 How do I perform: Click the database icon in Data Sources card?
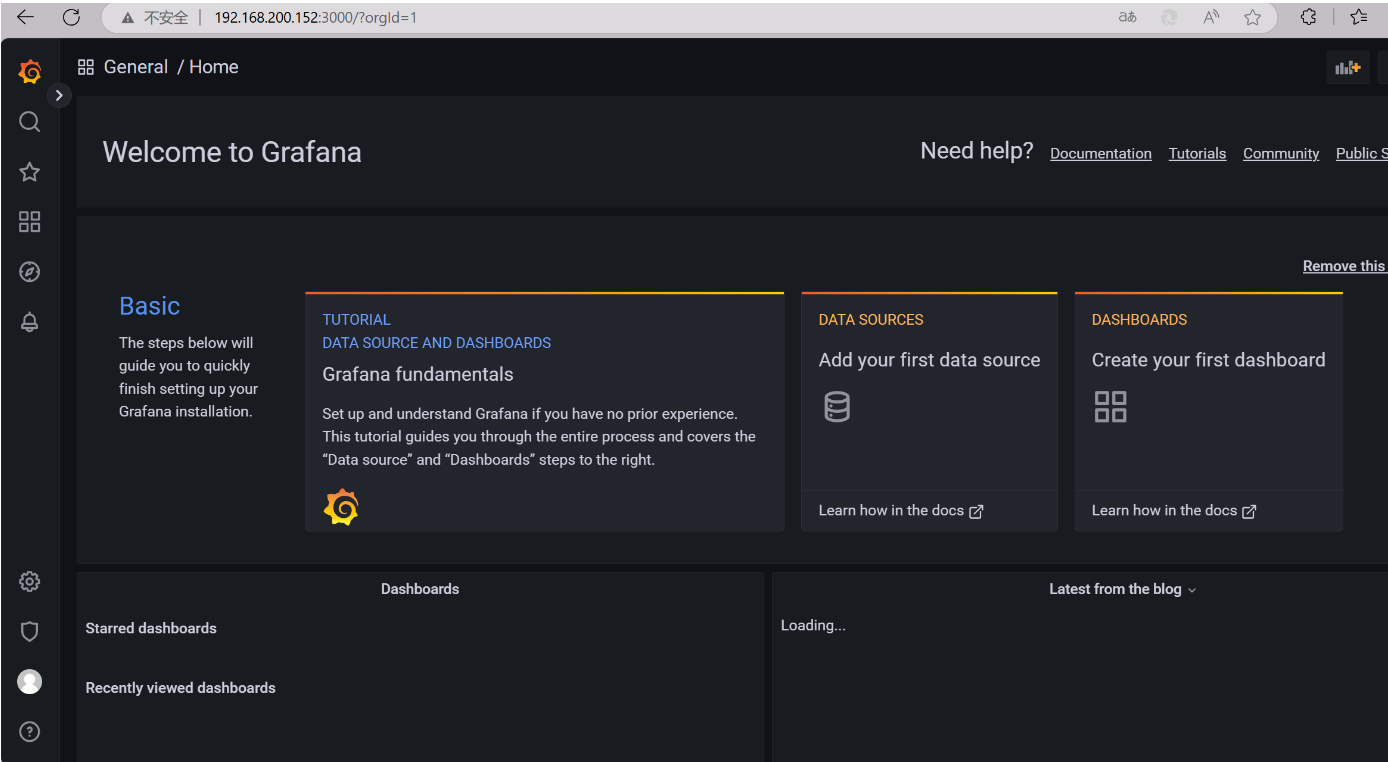tap(837, 407)
